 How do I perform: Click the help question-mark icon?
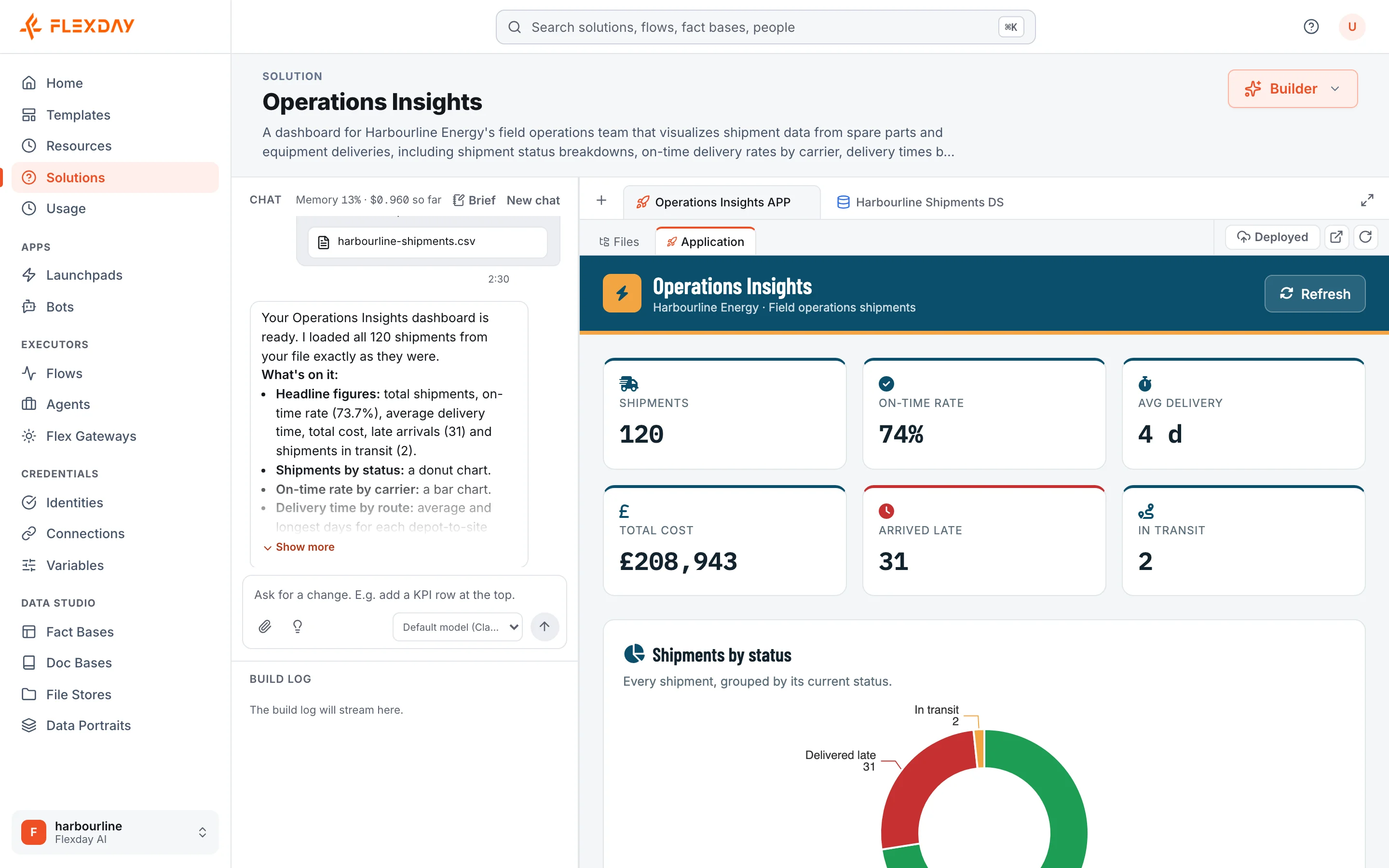tap(1311, 27)
